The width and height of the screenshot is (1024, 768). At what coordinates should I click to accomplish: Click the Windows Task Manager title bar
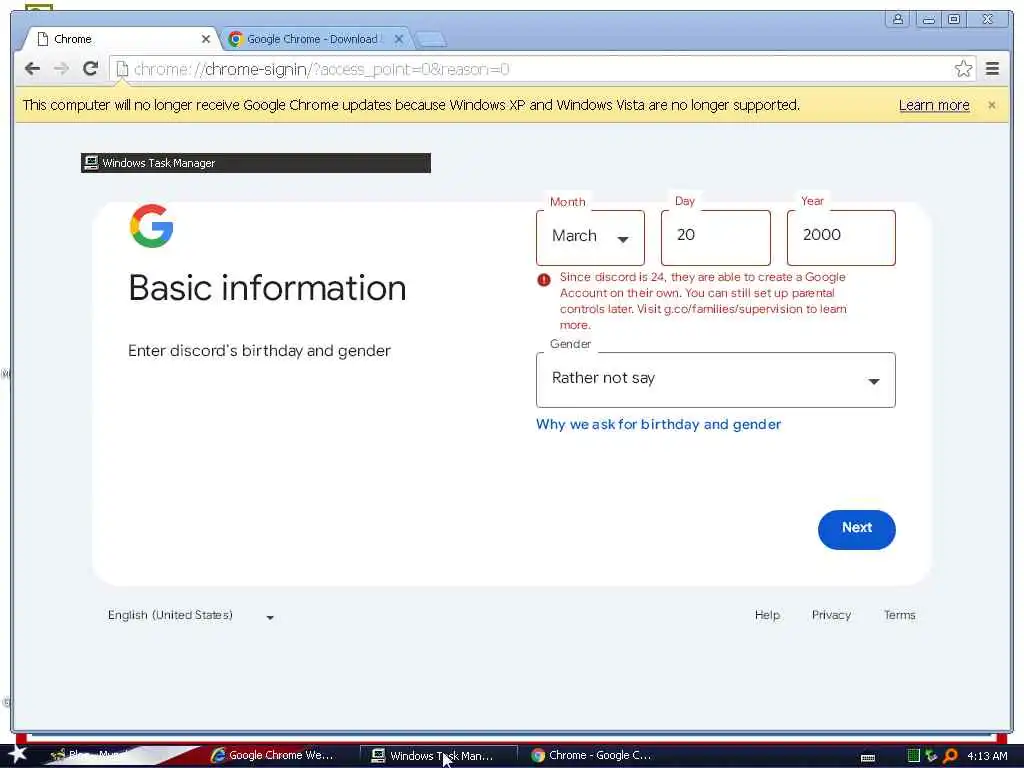[256, 163]
